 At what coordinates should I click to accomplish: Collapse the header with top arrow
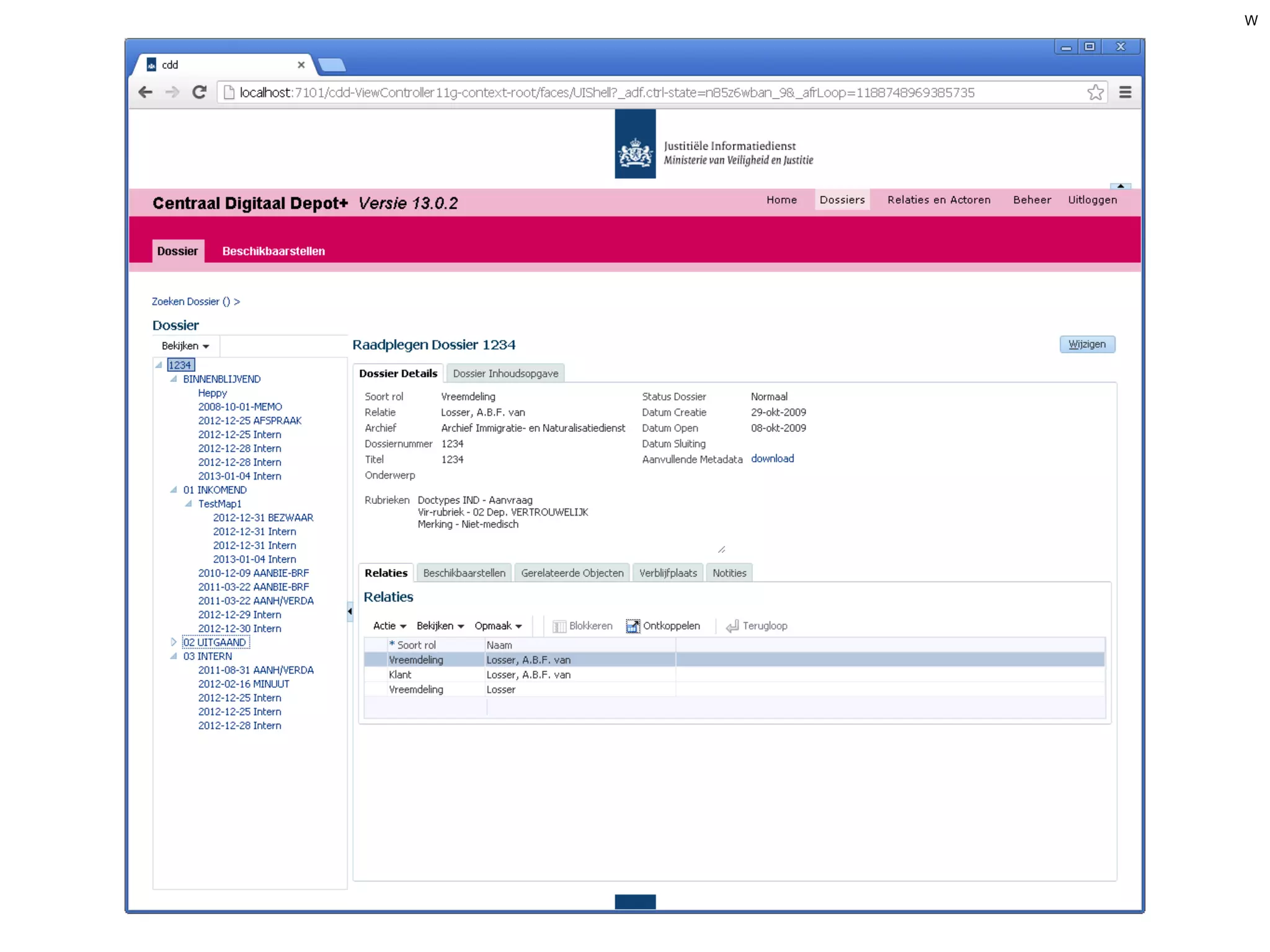point(1121,186)
